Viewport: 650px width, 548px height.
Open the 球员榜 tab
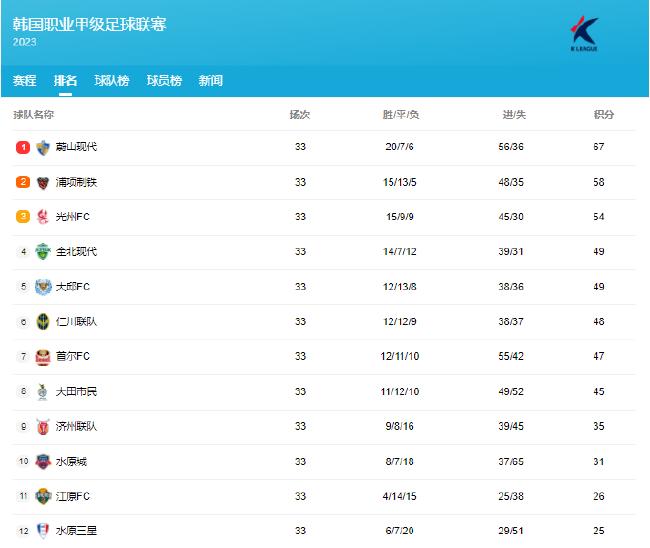[164, 80]
